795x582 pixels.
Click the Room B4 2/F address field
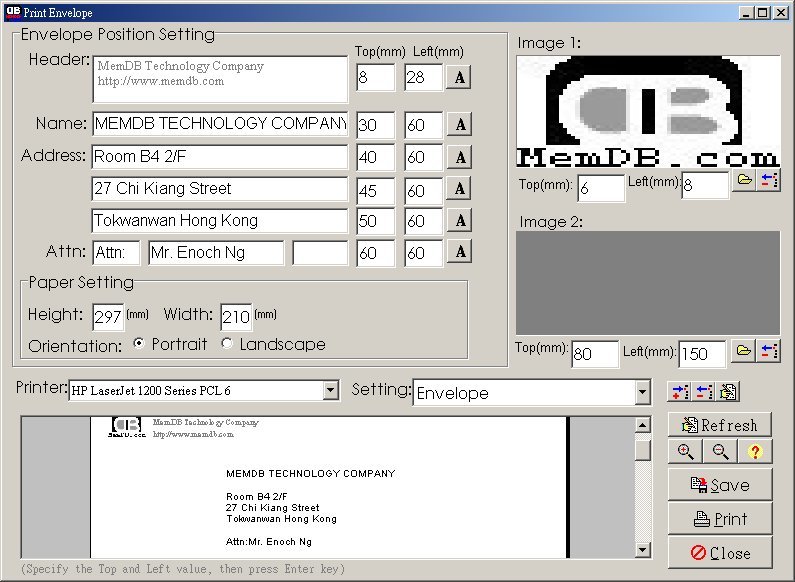pyautogui.click(x=220, y=157)
